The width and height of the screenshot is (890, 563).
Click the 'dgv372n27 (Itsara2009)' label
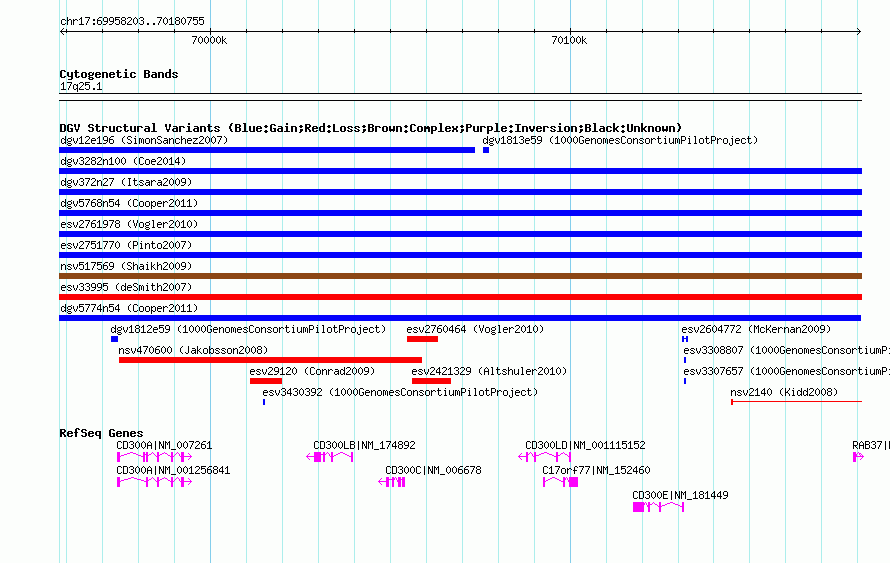(x=126, y=182)
